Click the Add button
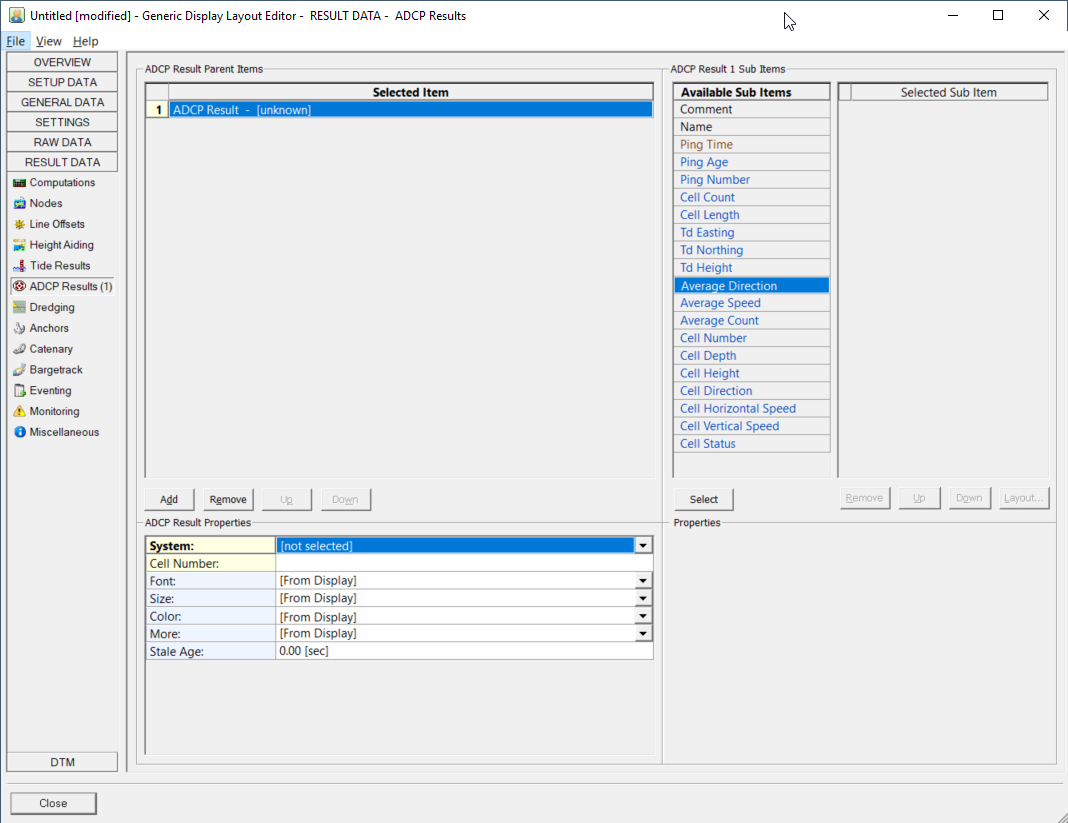This screenshot has height=823, width=1068. pyautogui.click(x=169, y=499)
